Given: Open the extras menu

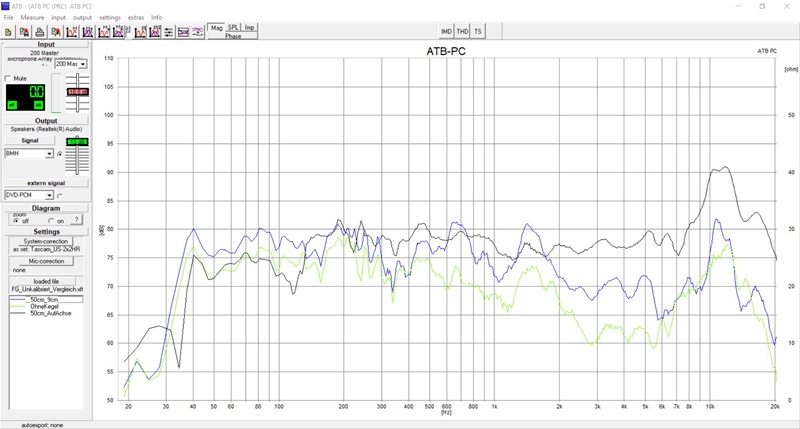Looking at the screenshot, I should 135,17.
